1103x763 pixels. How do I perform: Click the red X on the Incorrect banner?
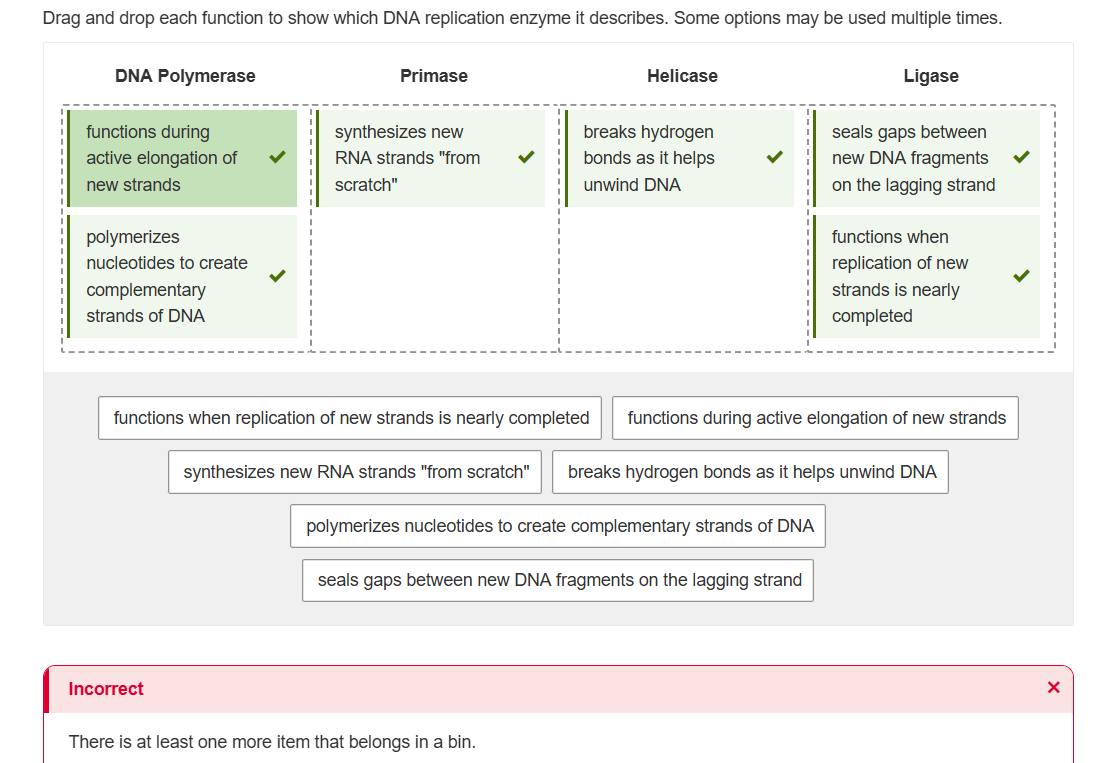click(x=1053, y=687)
